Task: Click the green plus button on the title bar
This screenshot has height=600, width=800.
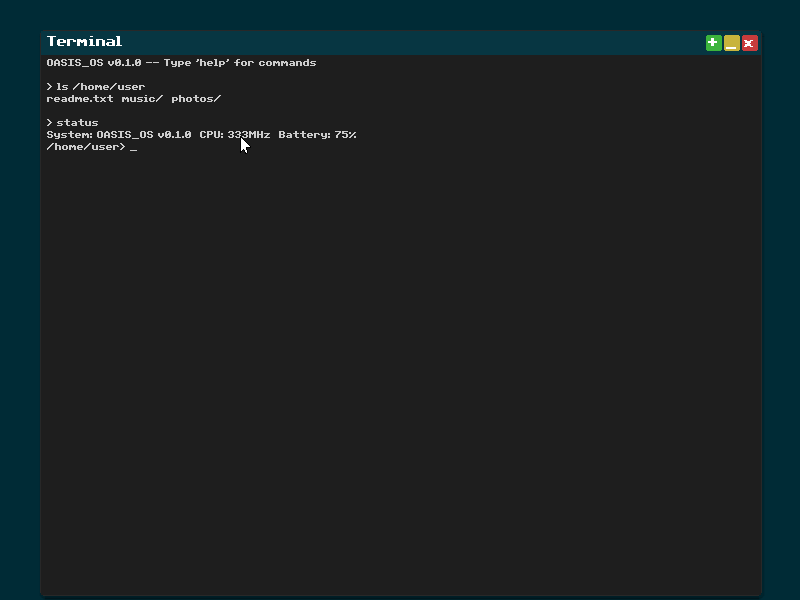Action: [712, 42]
